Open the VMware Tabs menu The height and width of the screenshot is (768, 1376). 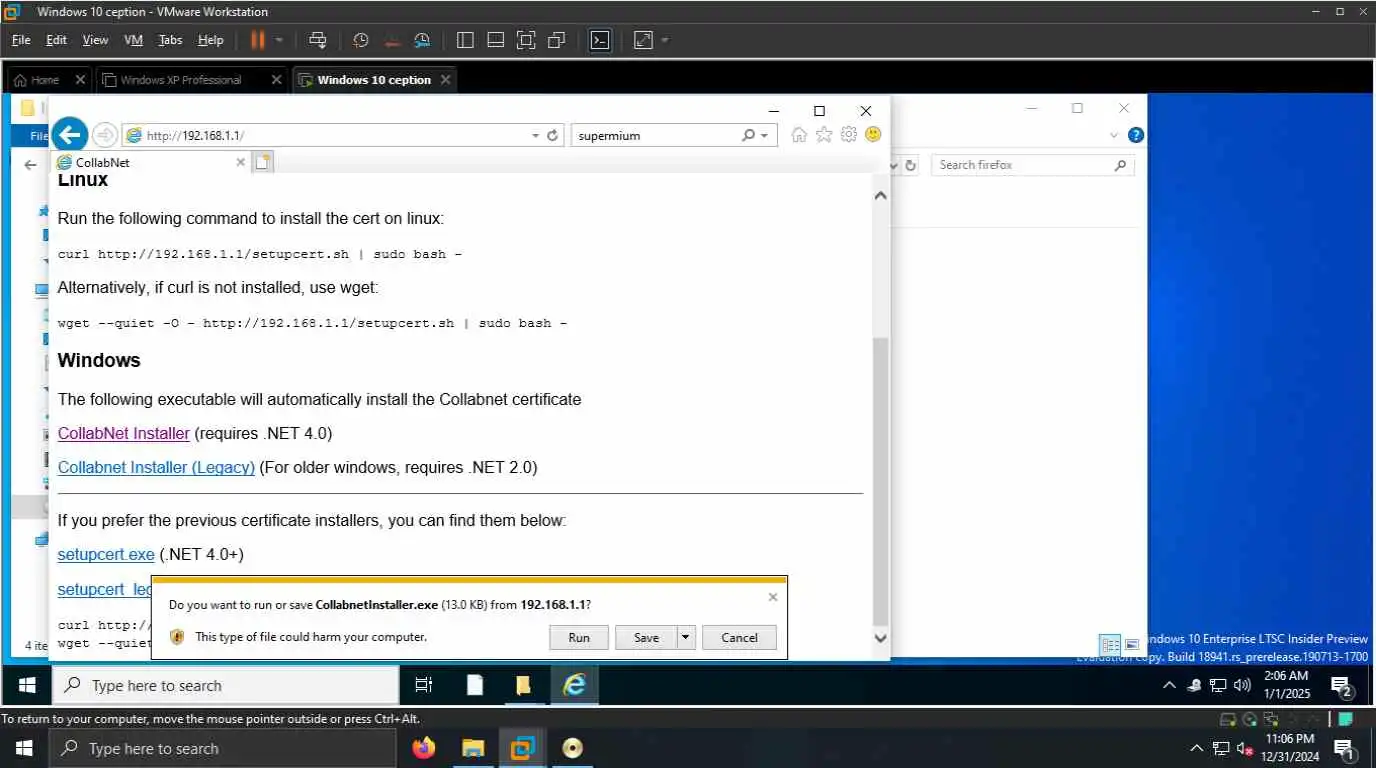click(170, 40)
